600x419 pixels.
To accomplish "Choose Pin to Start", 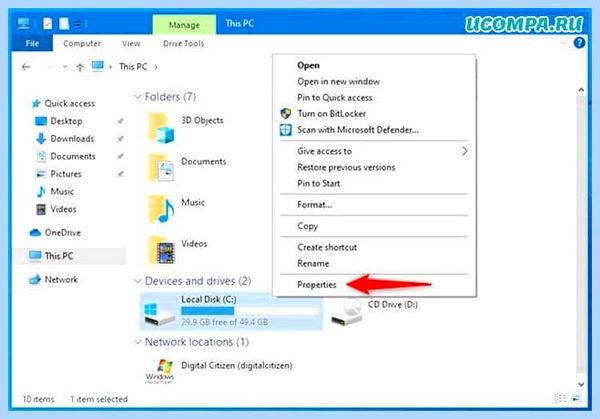I will click(x=319, y=183).
